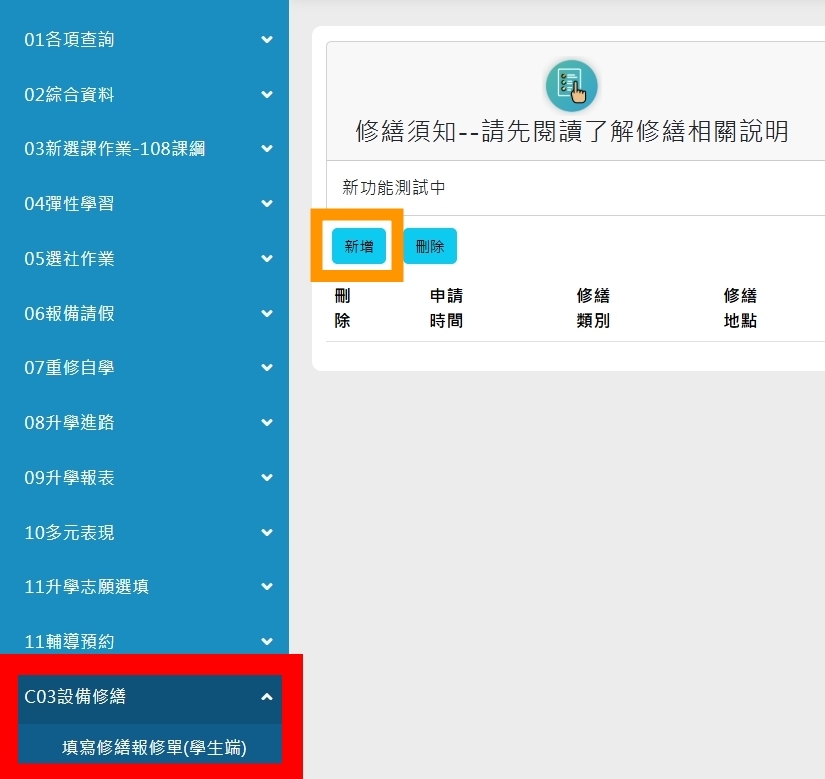Click the 申請時間 column header
Image resolution: width=825 pixels, height=779 pixels.
click(x=446, y=308)
